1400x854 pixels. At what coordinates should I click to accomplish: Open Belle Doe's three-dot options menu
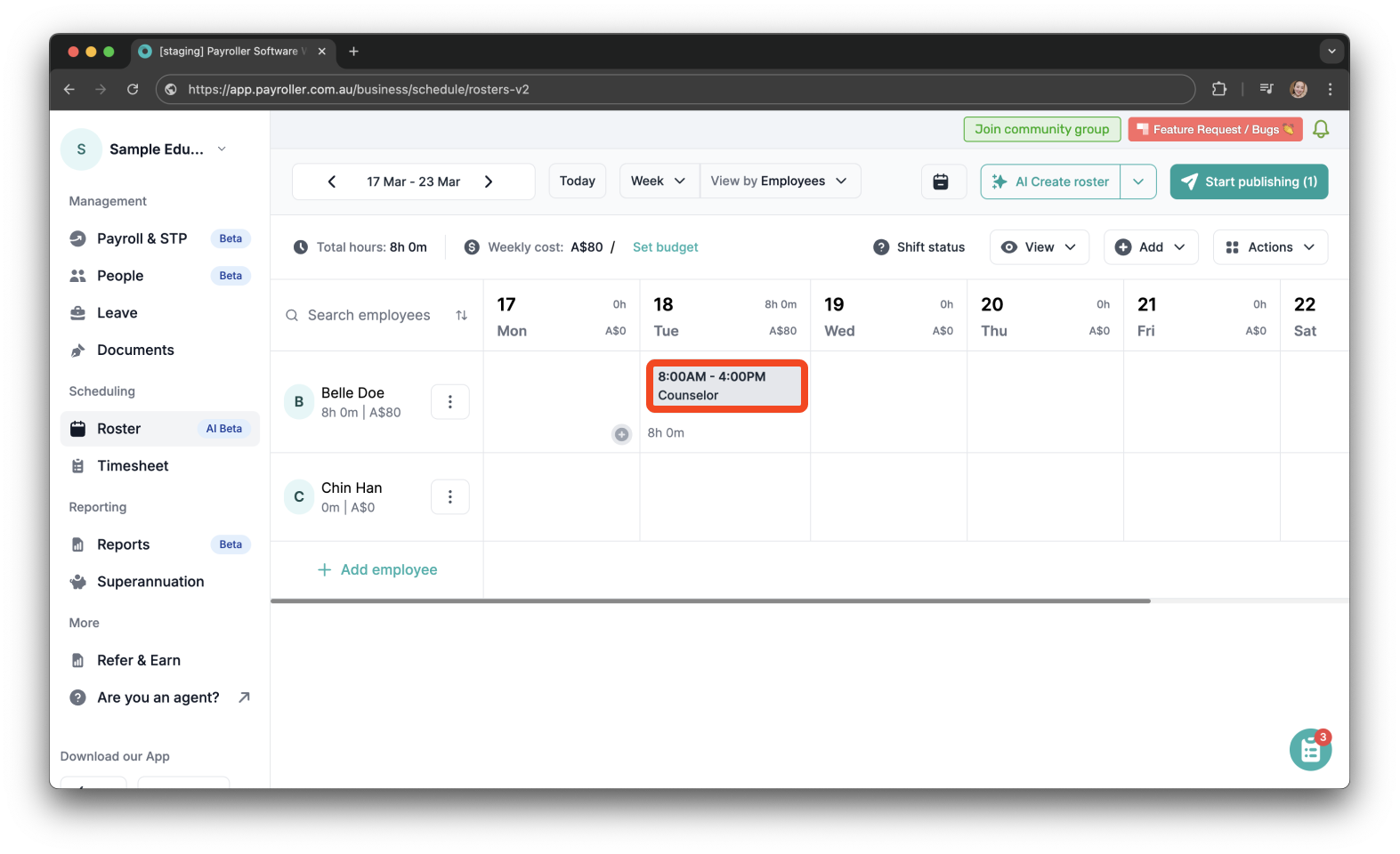coord(450,402)
